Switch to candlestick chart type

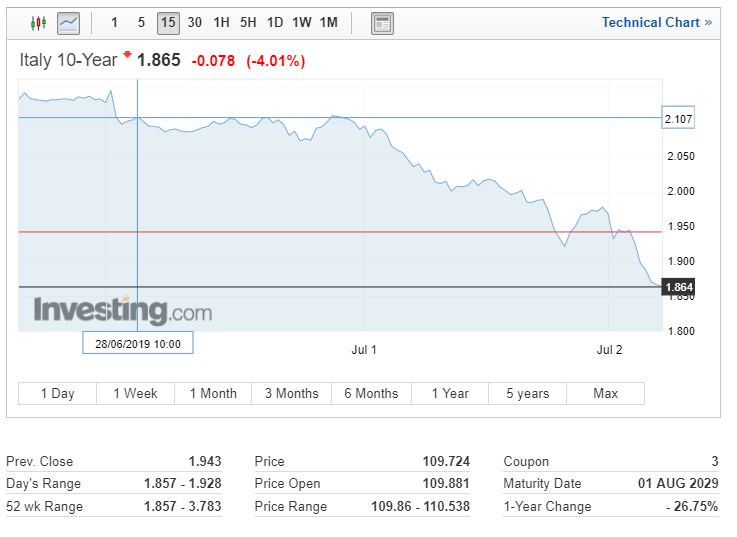(x=39, y=22)
